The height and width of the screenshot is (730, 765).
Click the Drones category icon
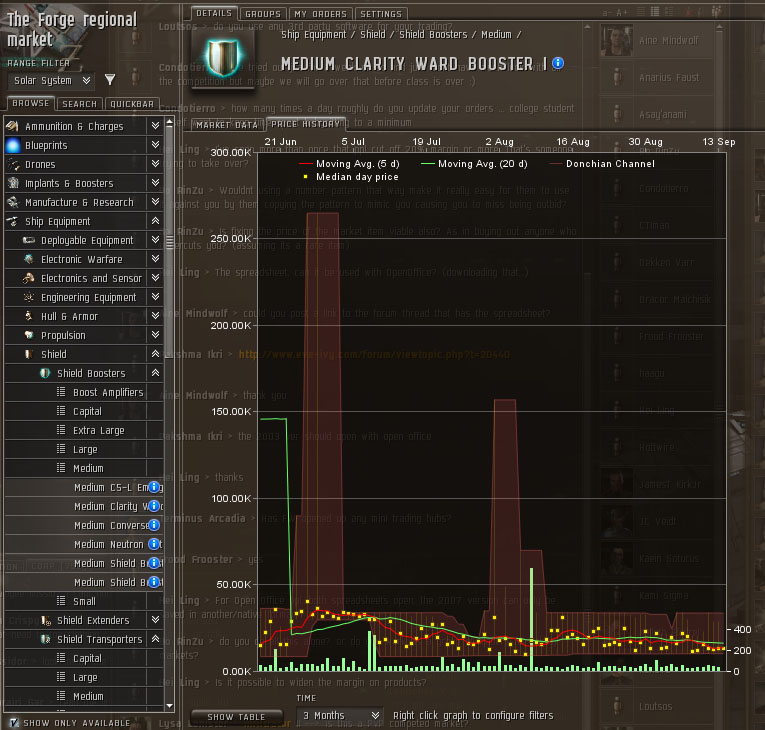point(13,164)
